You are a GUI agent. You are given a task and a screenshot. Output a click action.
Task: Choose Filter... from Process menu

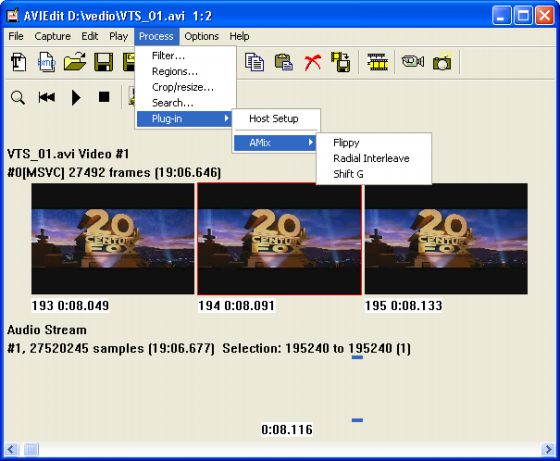coord(185,56)
